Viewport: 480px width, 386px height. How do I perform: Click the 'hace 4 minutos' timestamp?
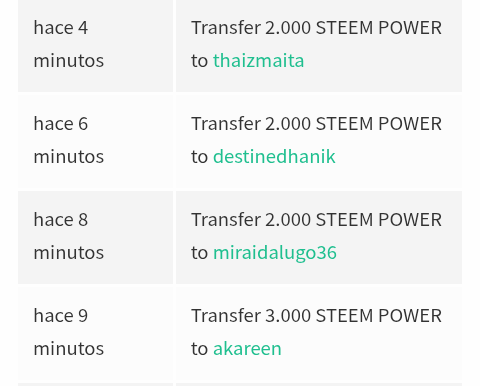click(69, 44)
